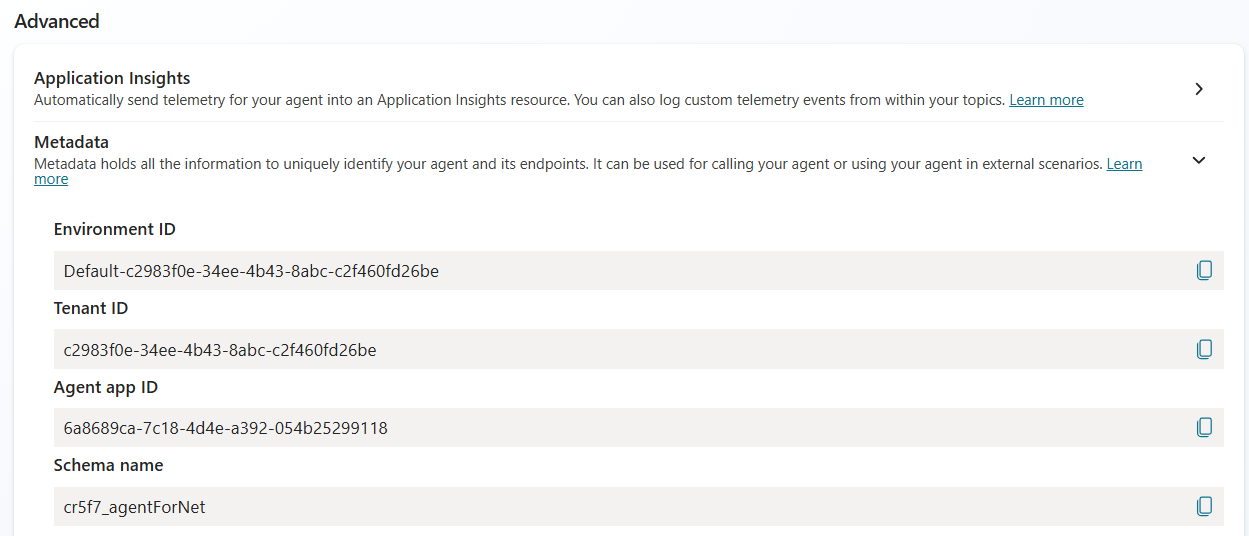
Task: Copy the Environment ID value
Action: coord(1204,270)
